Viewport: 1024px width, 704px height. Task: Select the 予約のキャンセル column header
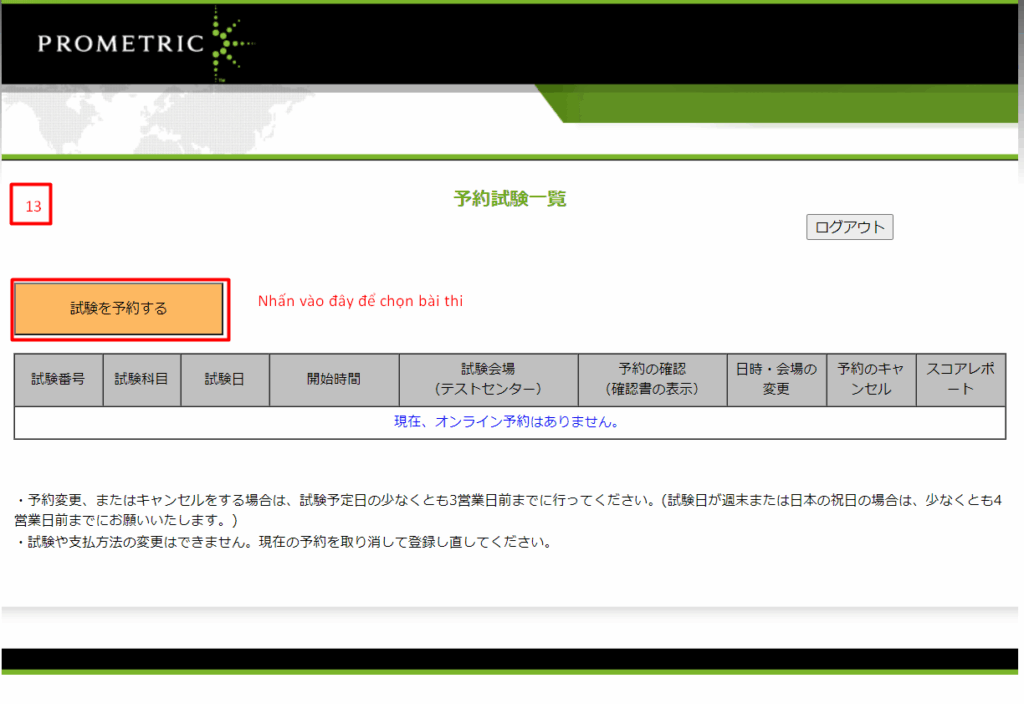[870, 379]
